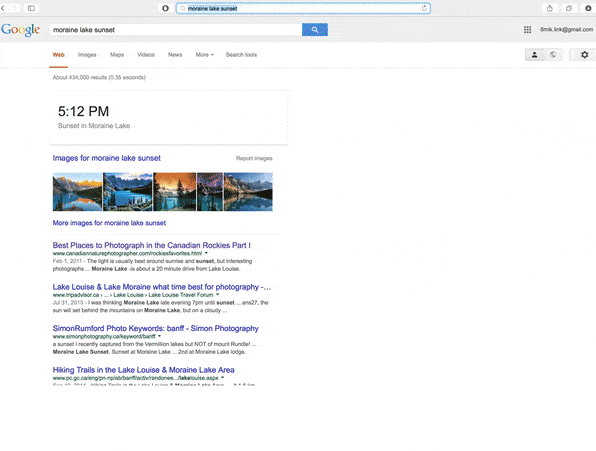Open the Lake Louise & Lake Moraine result
This screenshot has width=596, height=451.
click(x=162, y=287)
